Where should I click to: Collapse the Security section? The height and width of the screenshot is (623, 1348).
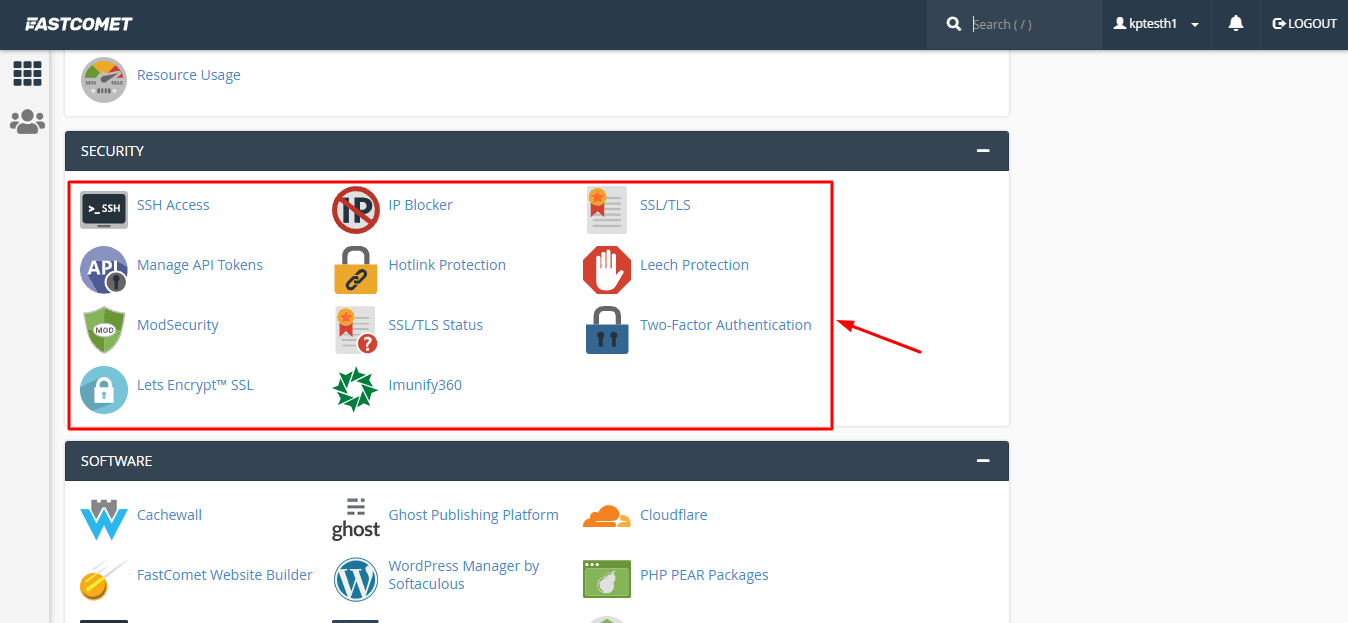point(983,151)
